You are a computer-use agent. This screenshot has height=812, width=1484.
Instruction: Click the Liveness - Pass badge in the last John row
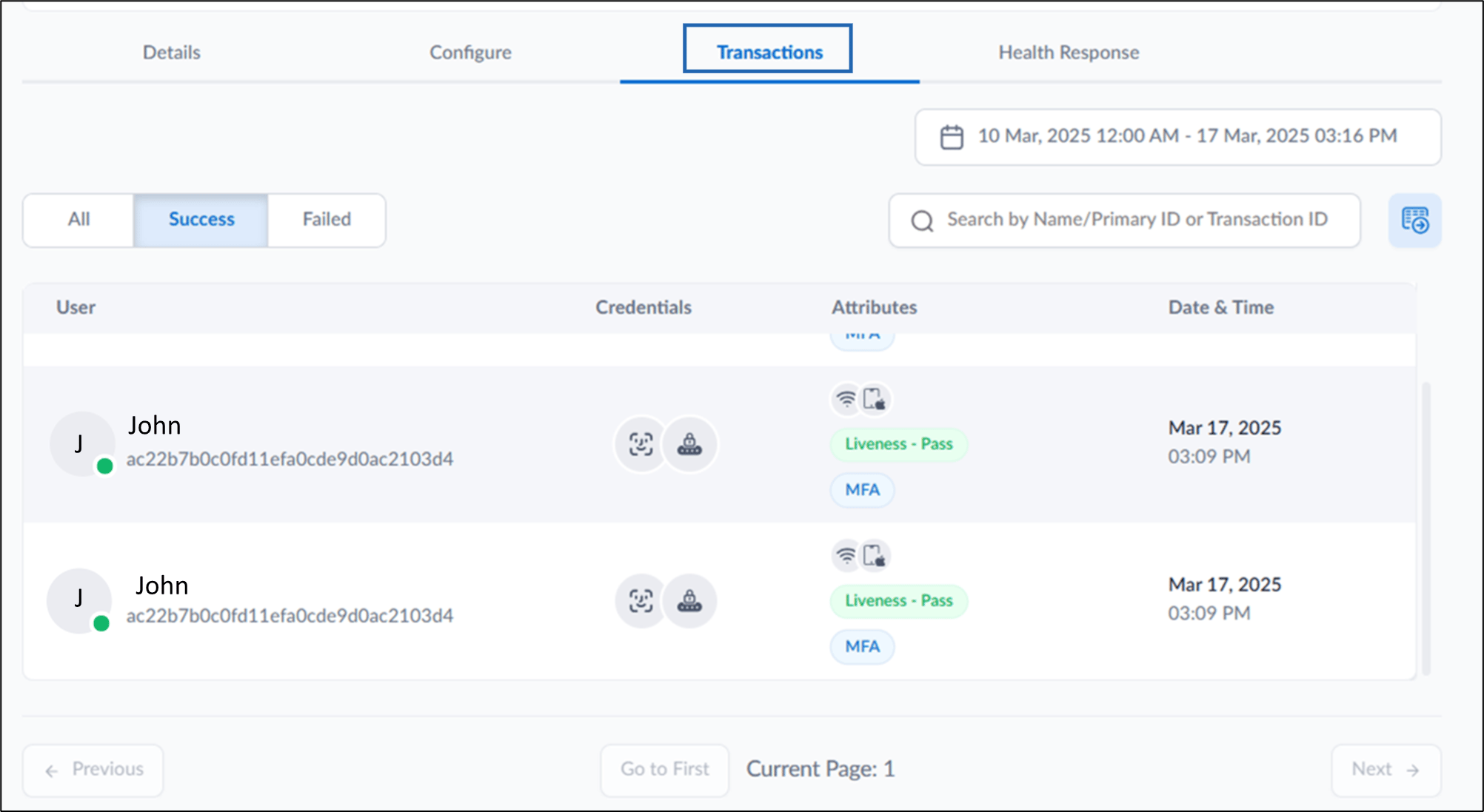[899, 601]
